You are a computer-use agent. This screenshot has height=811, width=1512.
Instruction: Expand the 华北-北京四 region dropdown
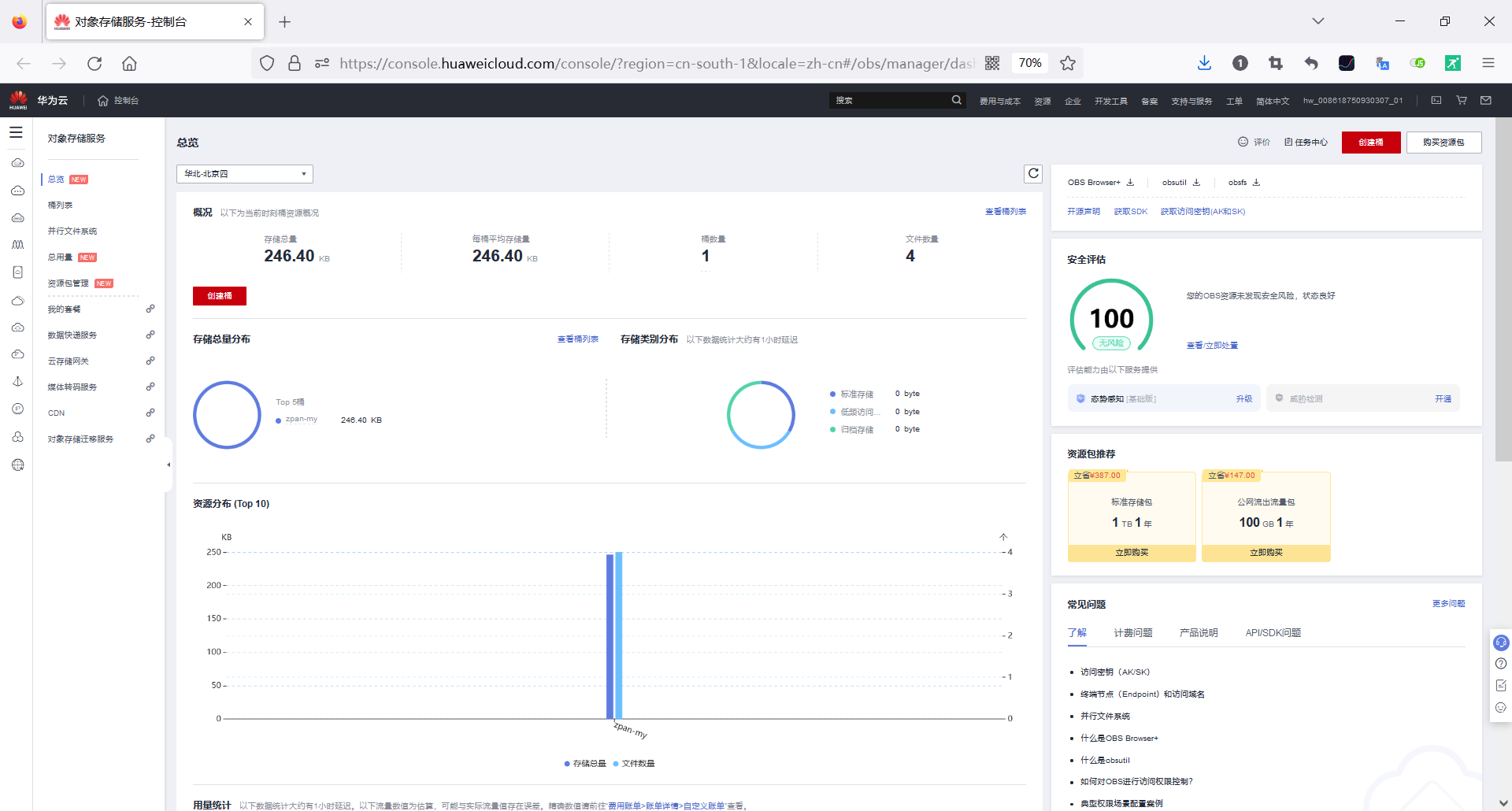click(244, 174)
